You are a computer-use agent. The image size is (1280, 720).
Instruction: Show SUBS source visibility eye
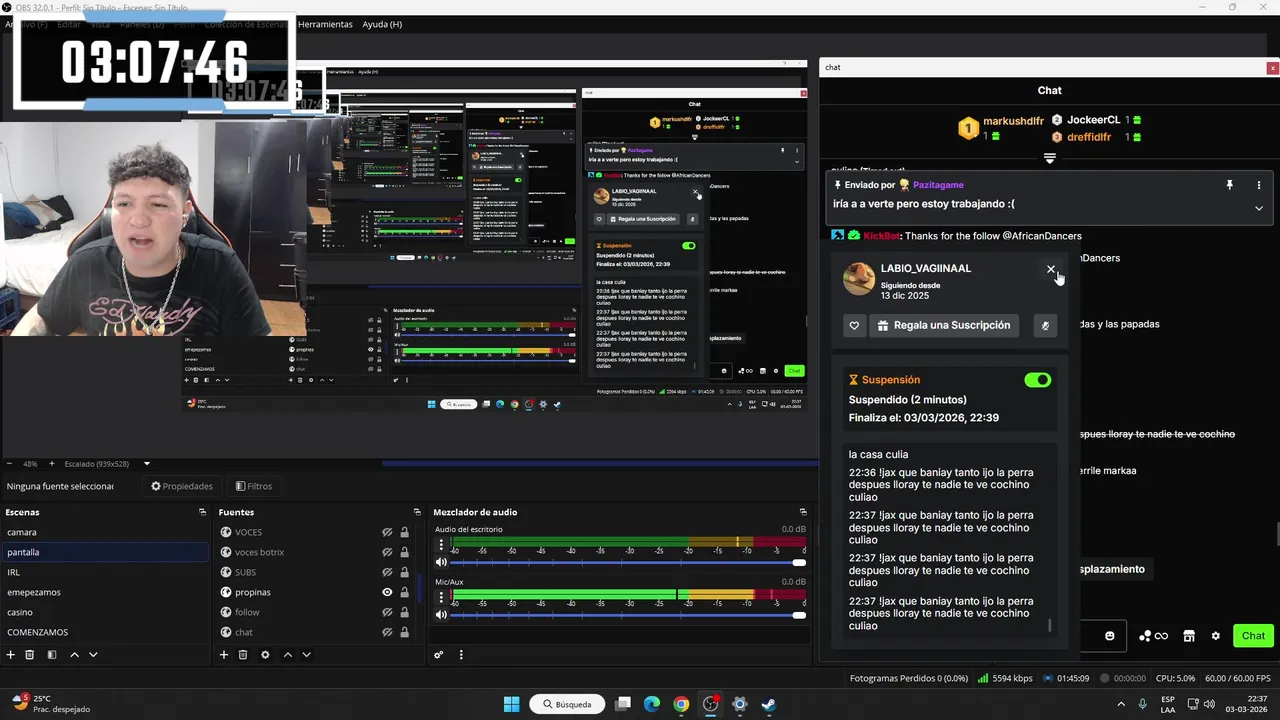[387, 572]
